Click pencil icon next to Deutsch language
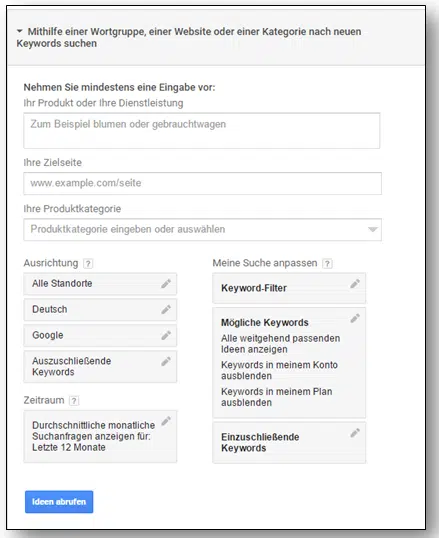Screen dimensions: 439x538 click(166, 309)
